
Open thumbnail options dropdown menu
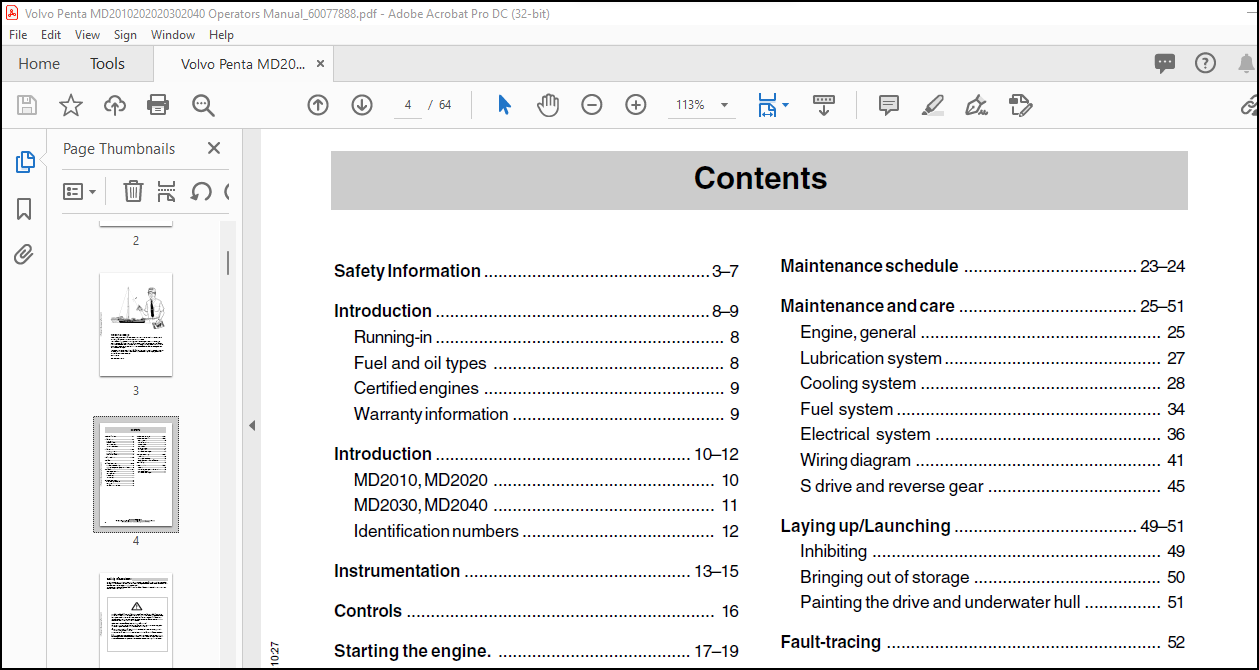(80, 191)
